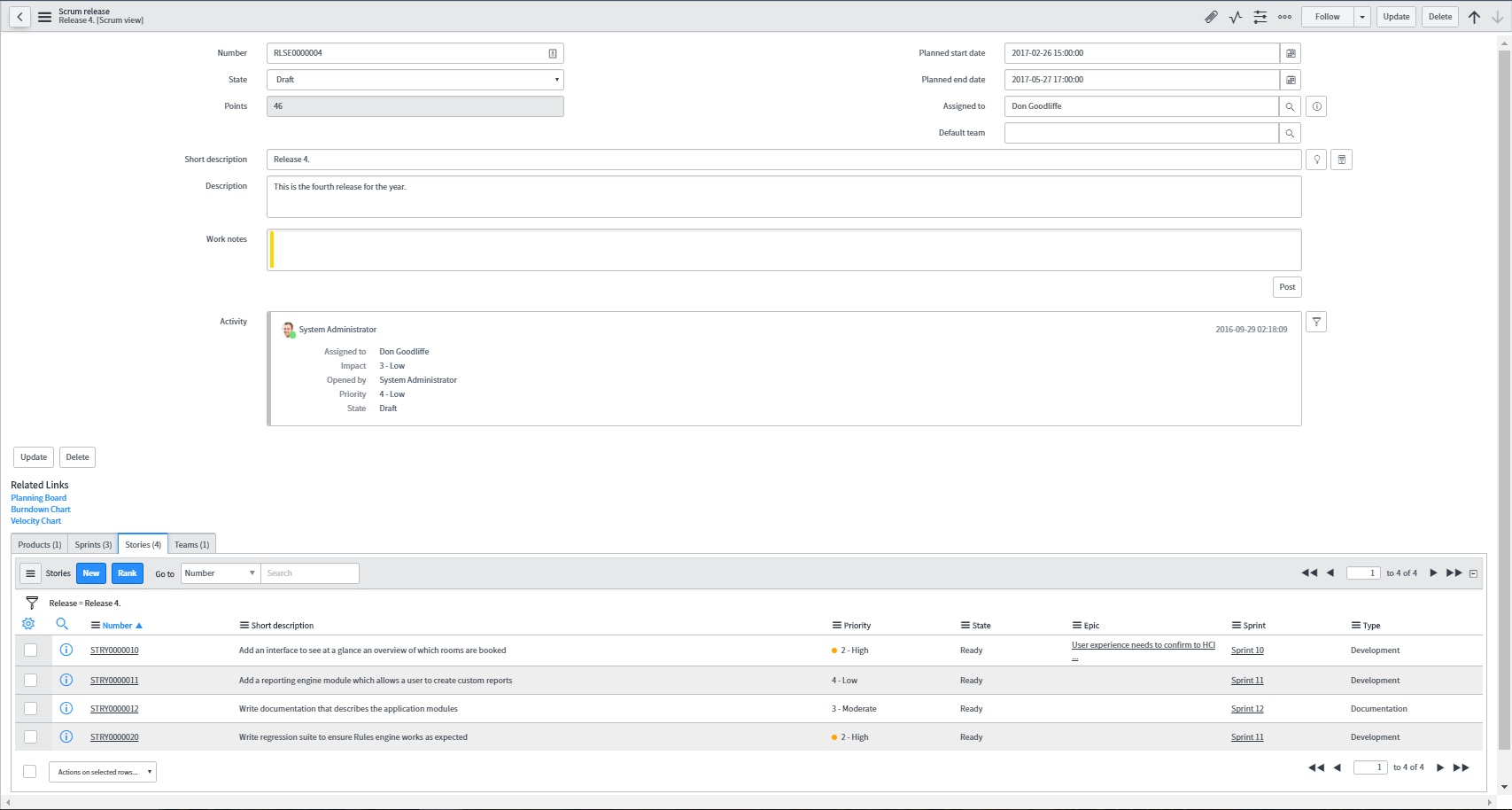
Task: Show info for assigned user Don Goodliffe
Action: 1317,106
